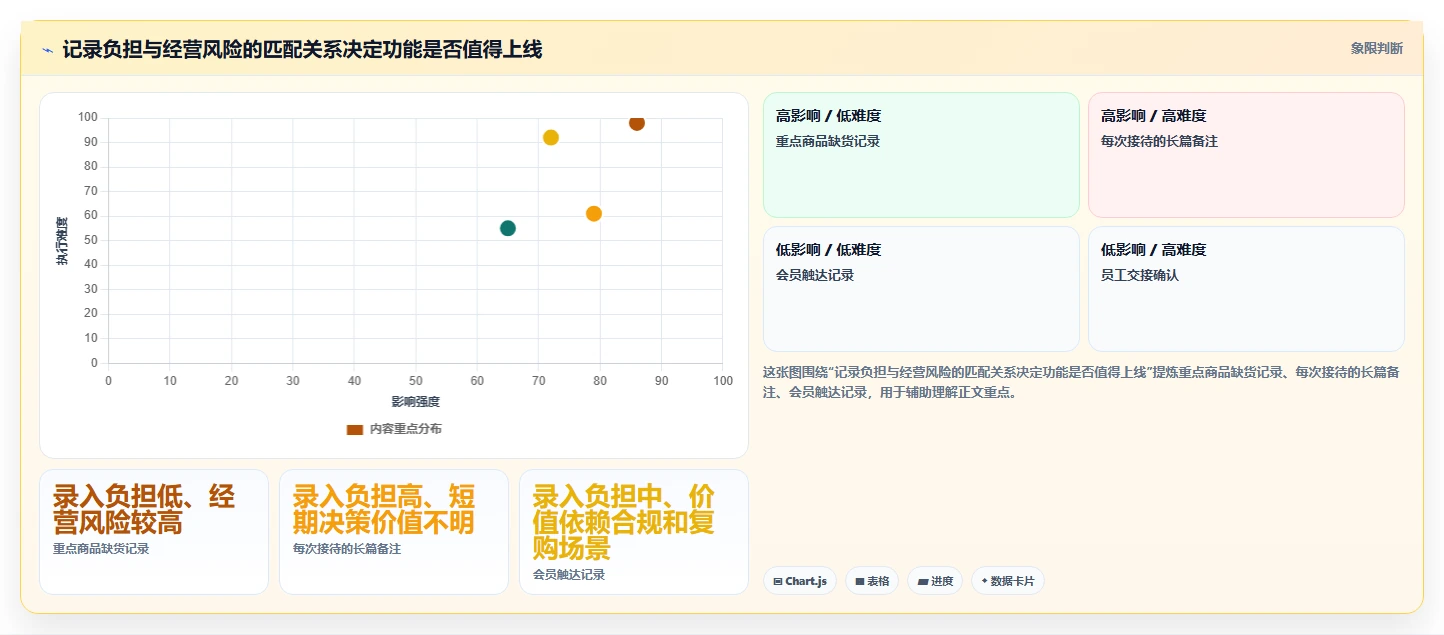Click 员工交接确认 text
Image resolution: width=1444 pixels, height=635 pixels.
point(1140,276)
